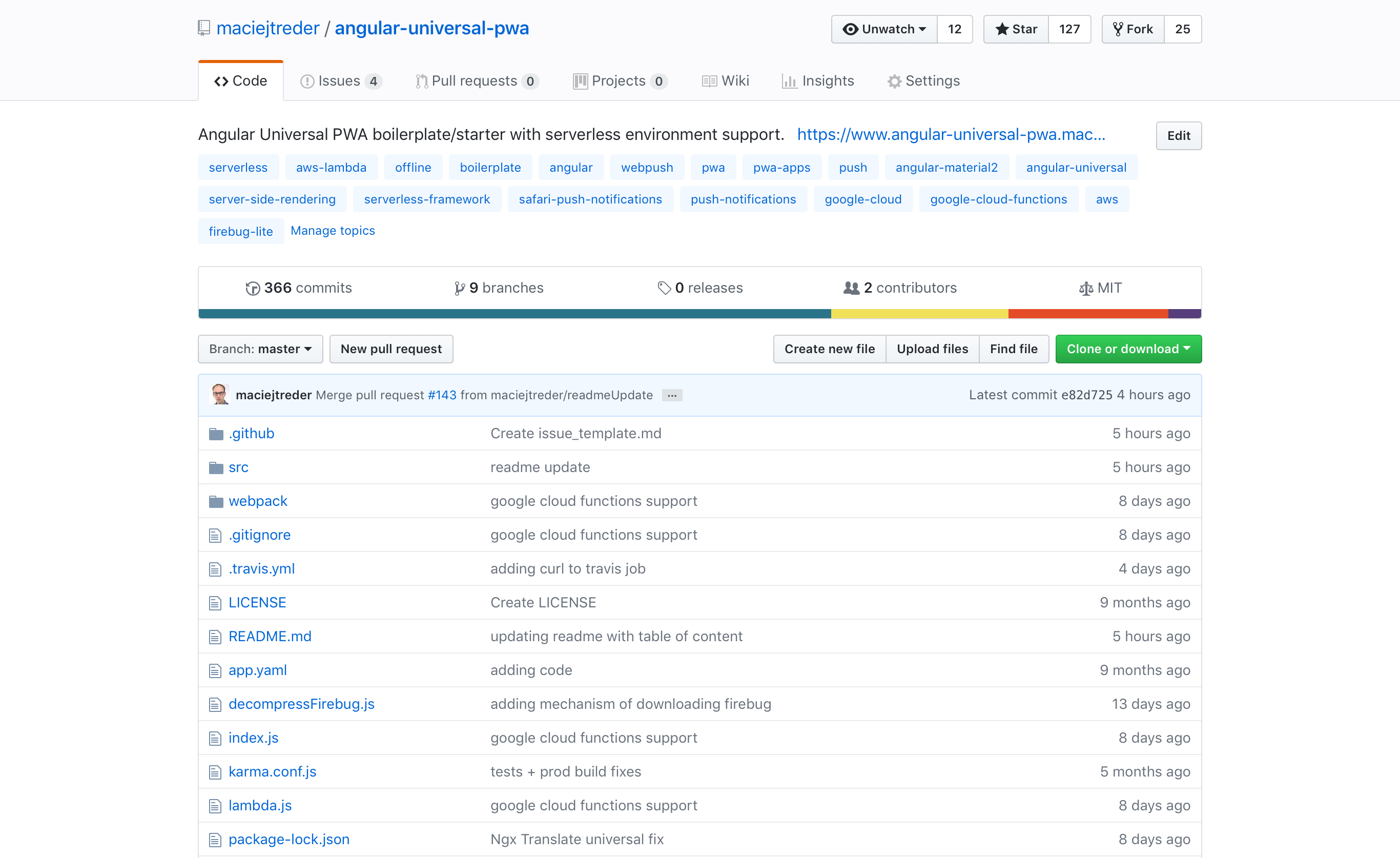Open the package-lock.json file
Viewport: 1400px width, 858px height.
tap(289, 839)
